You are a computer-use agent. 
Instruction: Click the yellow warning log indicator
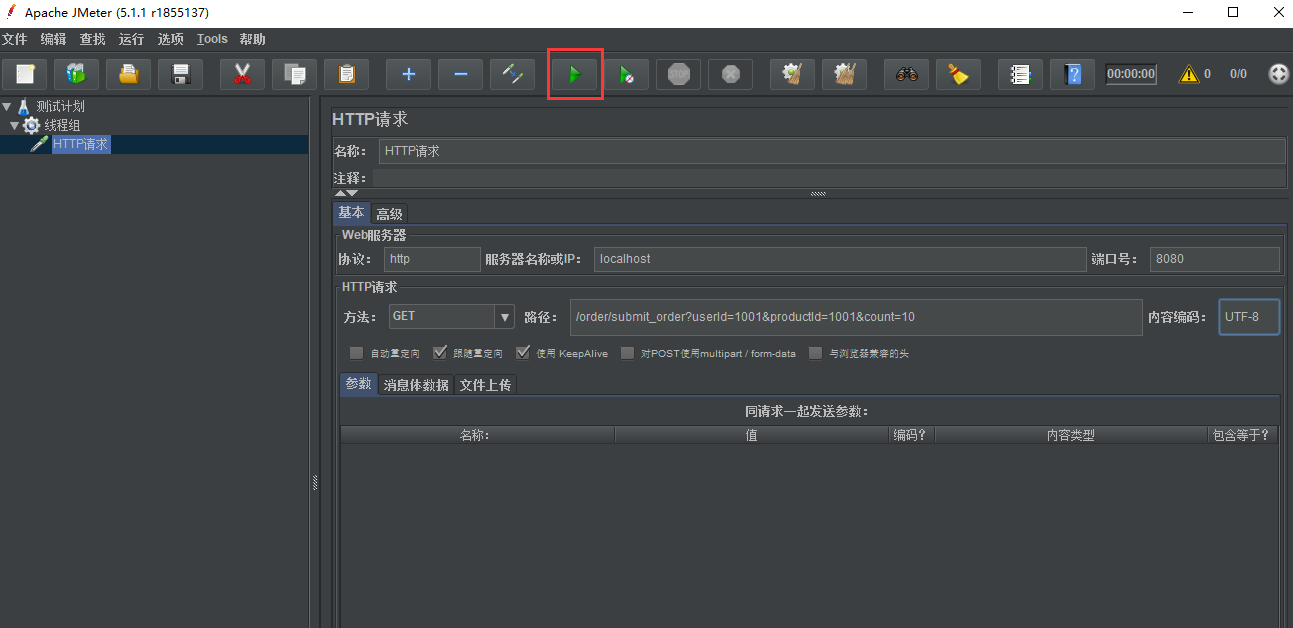pos(1188,74)
